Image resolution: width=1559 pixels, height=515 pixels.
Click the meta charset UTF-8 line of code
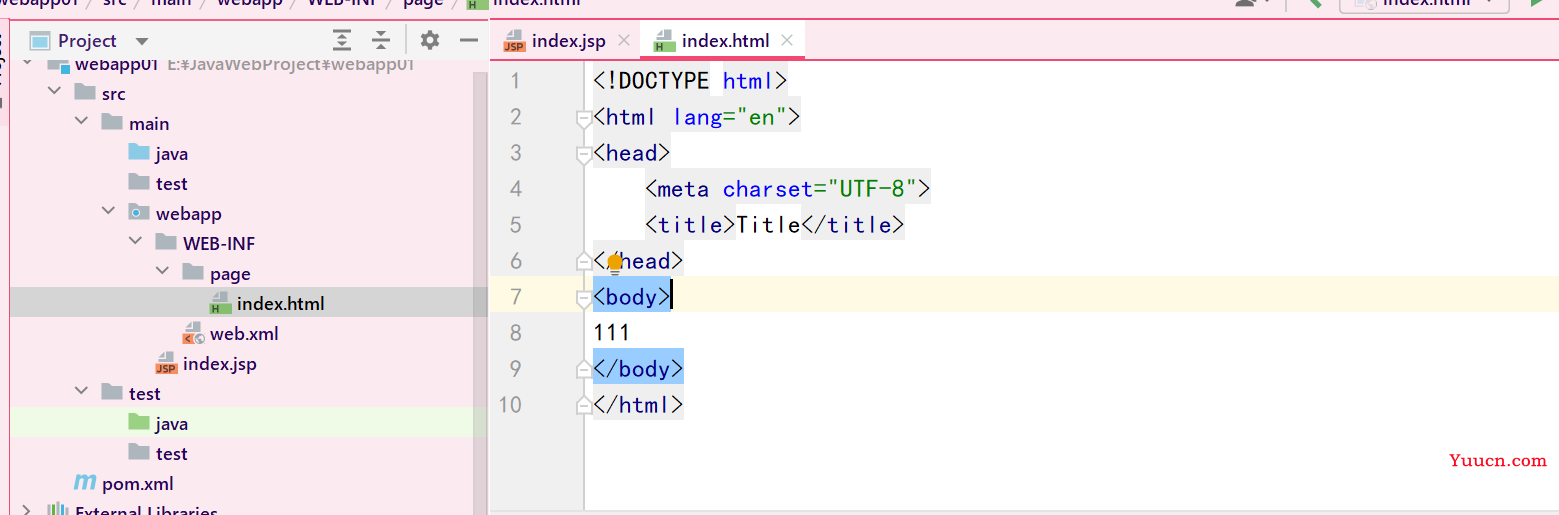(x=788, y=189)
